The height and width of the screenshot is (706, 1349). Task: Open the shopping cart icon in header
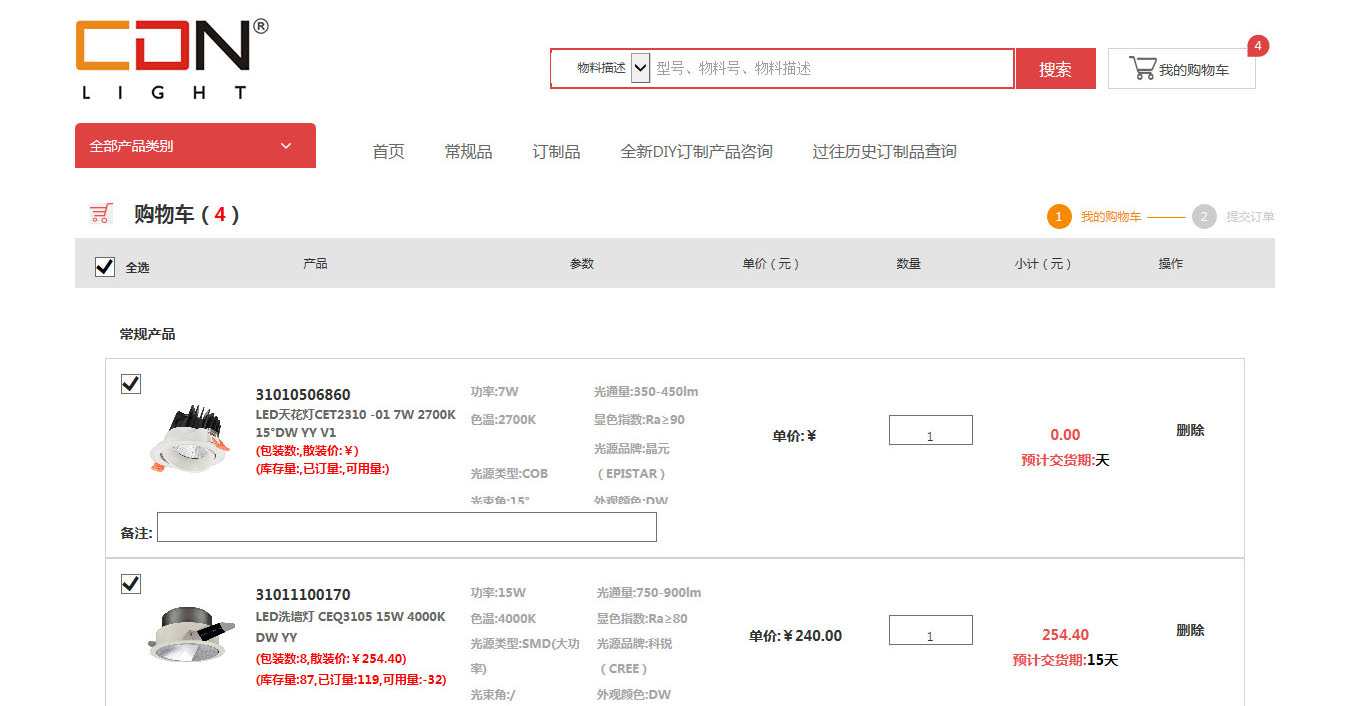[x=1142, y=69]
